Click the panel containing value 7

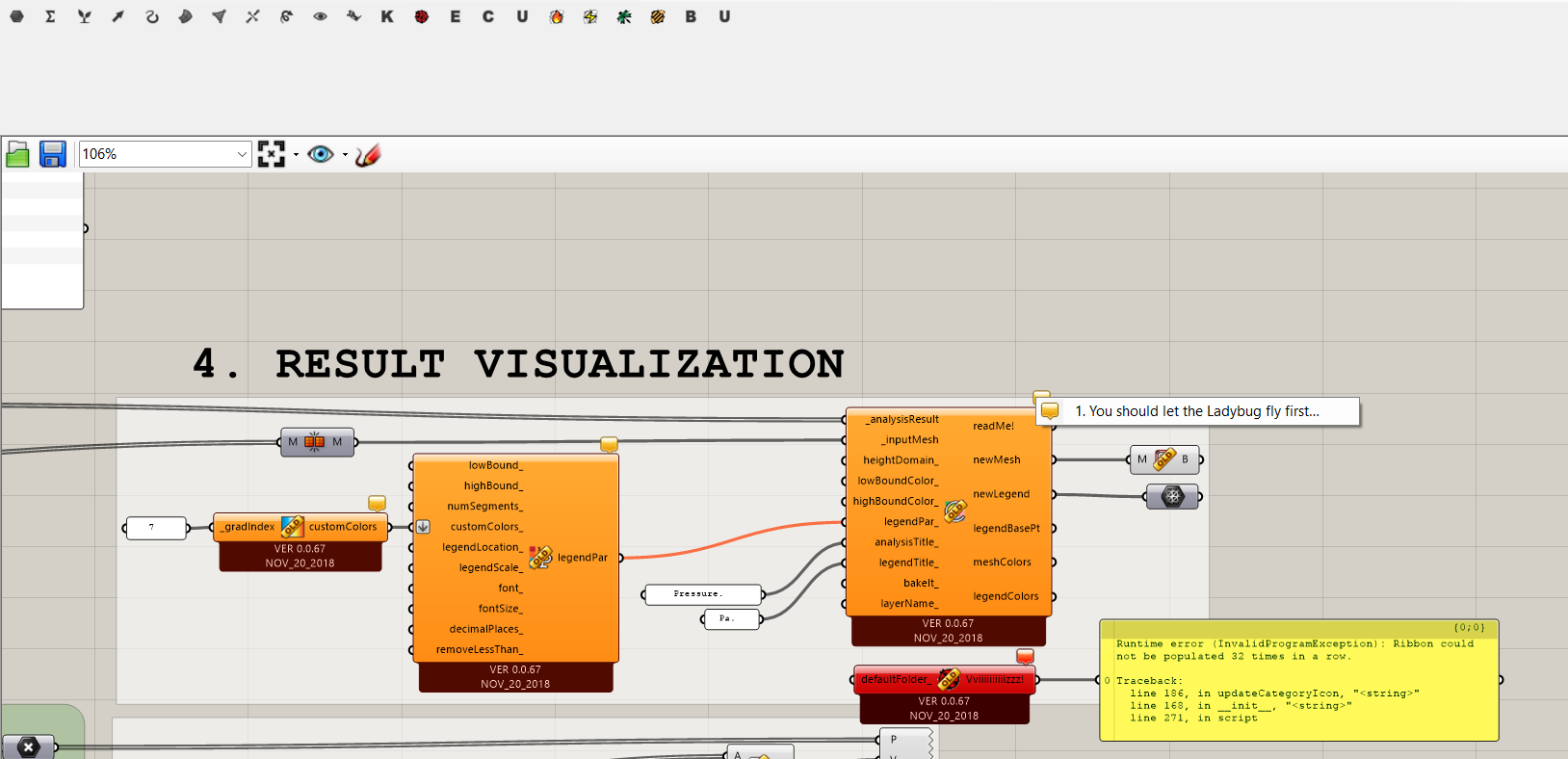[155, 528]
